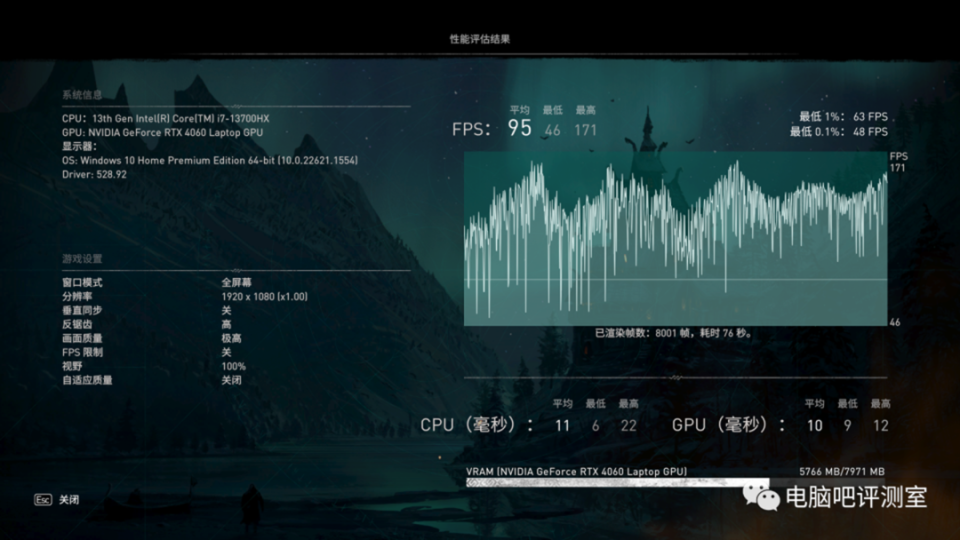Click the GPU average value 10
The image size is (960, 540).
click(814, 426)
